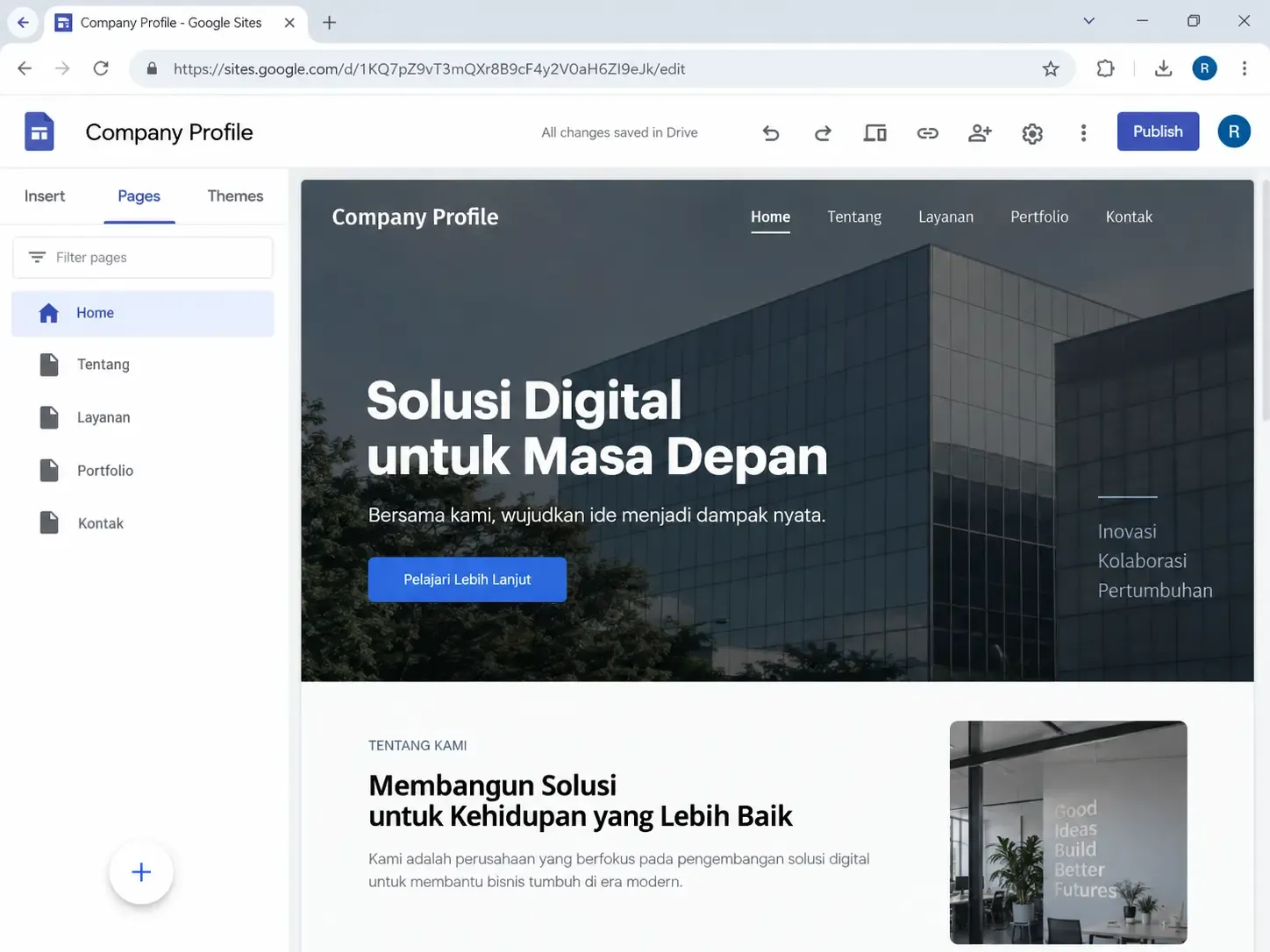Click the Pertumbuhan text in hero

(x=1155, y=591)
